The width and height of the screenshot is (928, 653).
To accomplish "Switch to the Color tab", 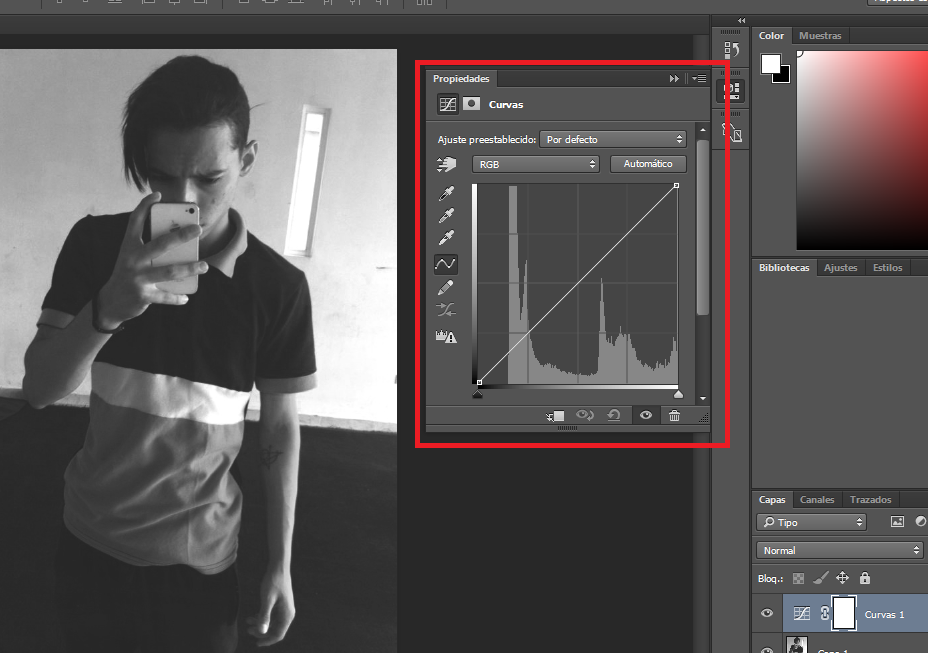I will 771,36.
